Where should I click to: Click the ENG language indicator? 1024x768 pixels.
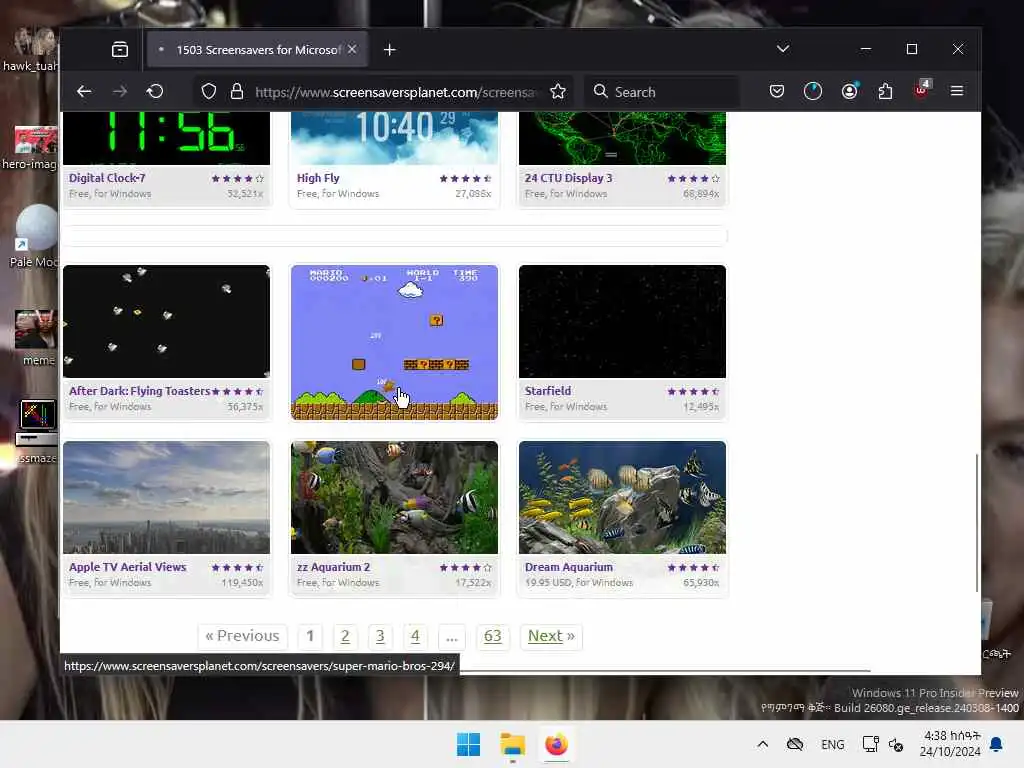point(833,744)
